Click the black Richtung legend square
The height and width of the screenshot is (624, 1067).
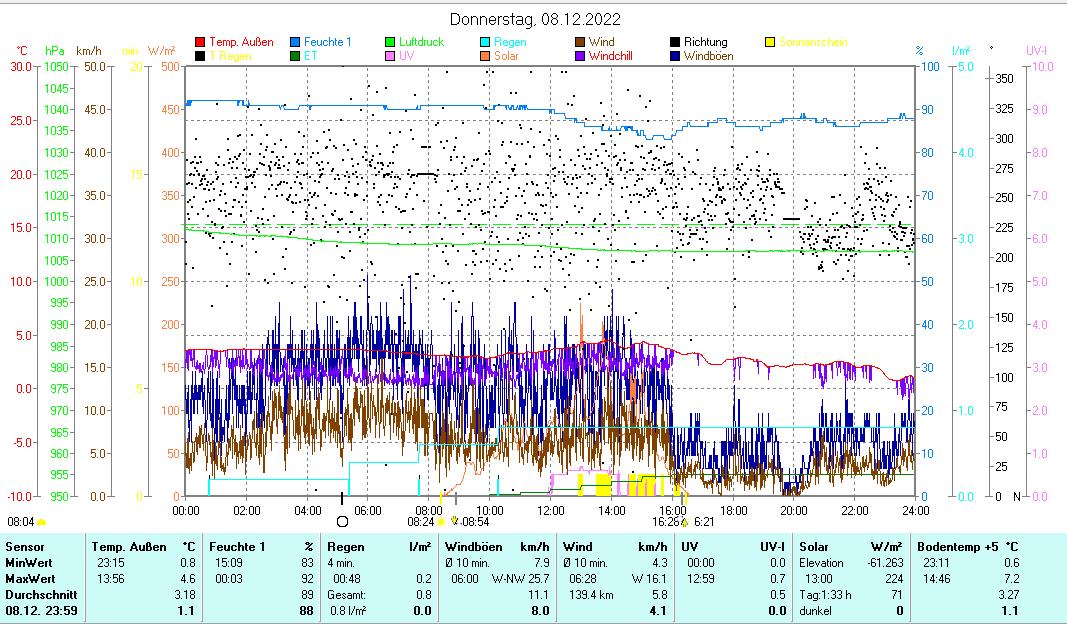675,42
